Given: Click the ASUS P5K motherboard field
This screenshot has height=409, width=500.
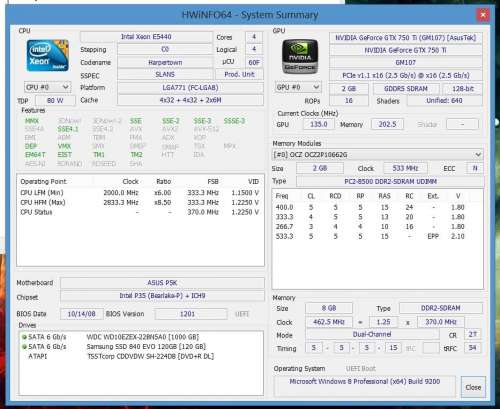Looking at the screenshot, I should click(162, 283).
